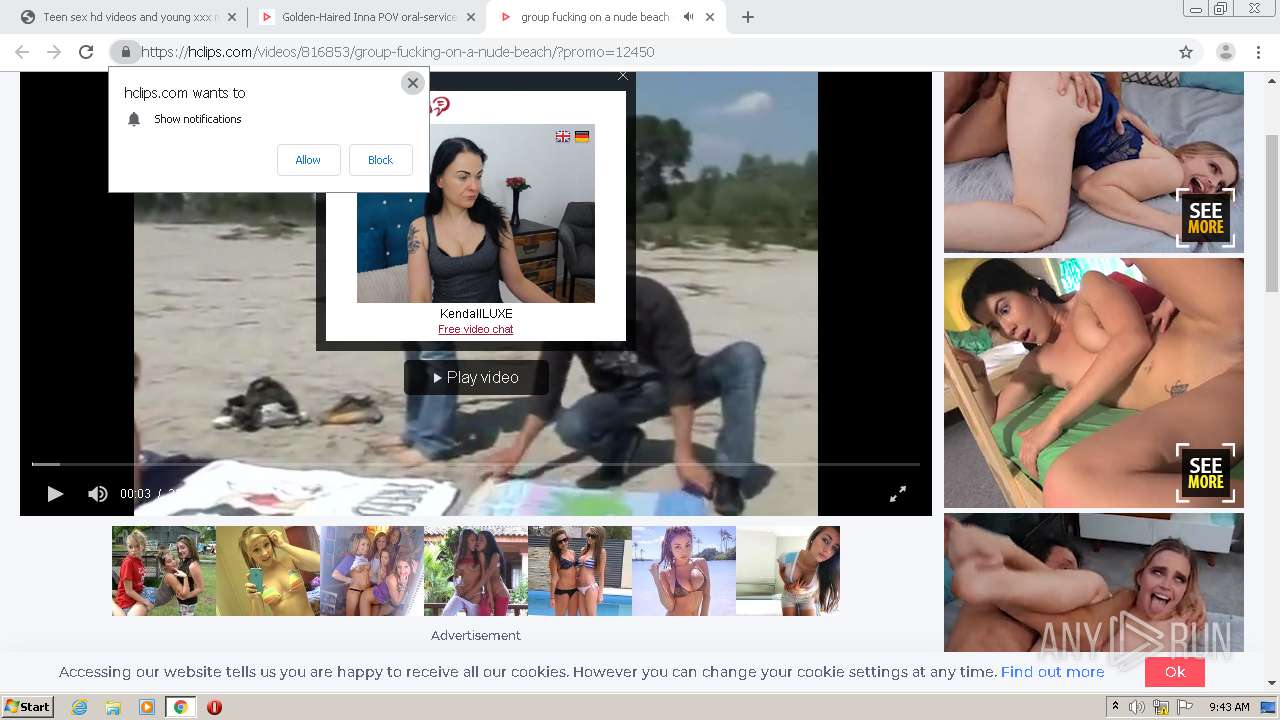1280x720 pixels.
Task: Expand hidden system tray icons
Action: [1116, 707]
